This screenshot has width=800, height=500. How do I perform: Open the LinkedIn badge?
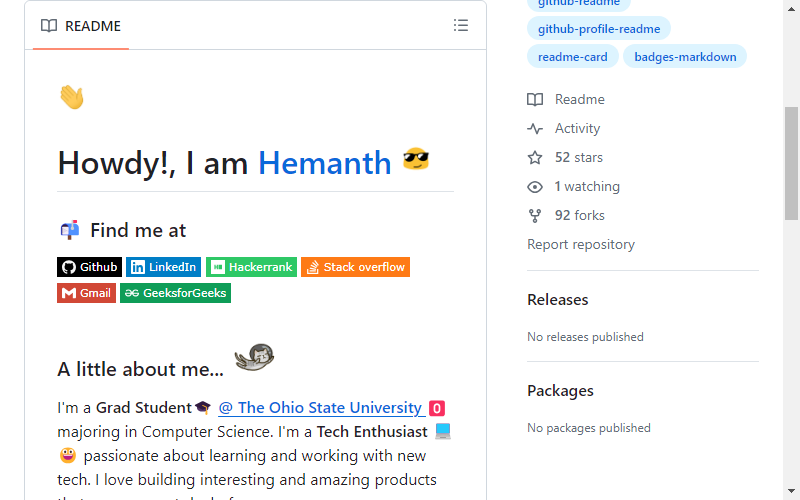163,267
